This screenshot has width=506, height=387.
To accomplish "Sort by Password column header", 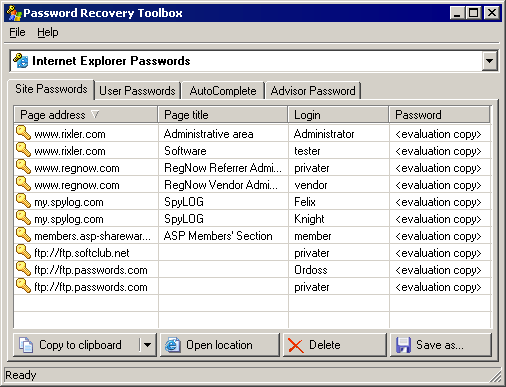I will tap(440, 115).
